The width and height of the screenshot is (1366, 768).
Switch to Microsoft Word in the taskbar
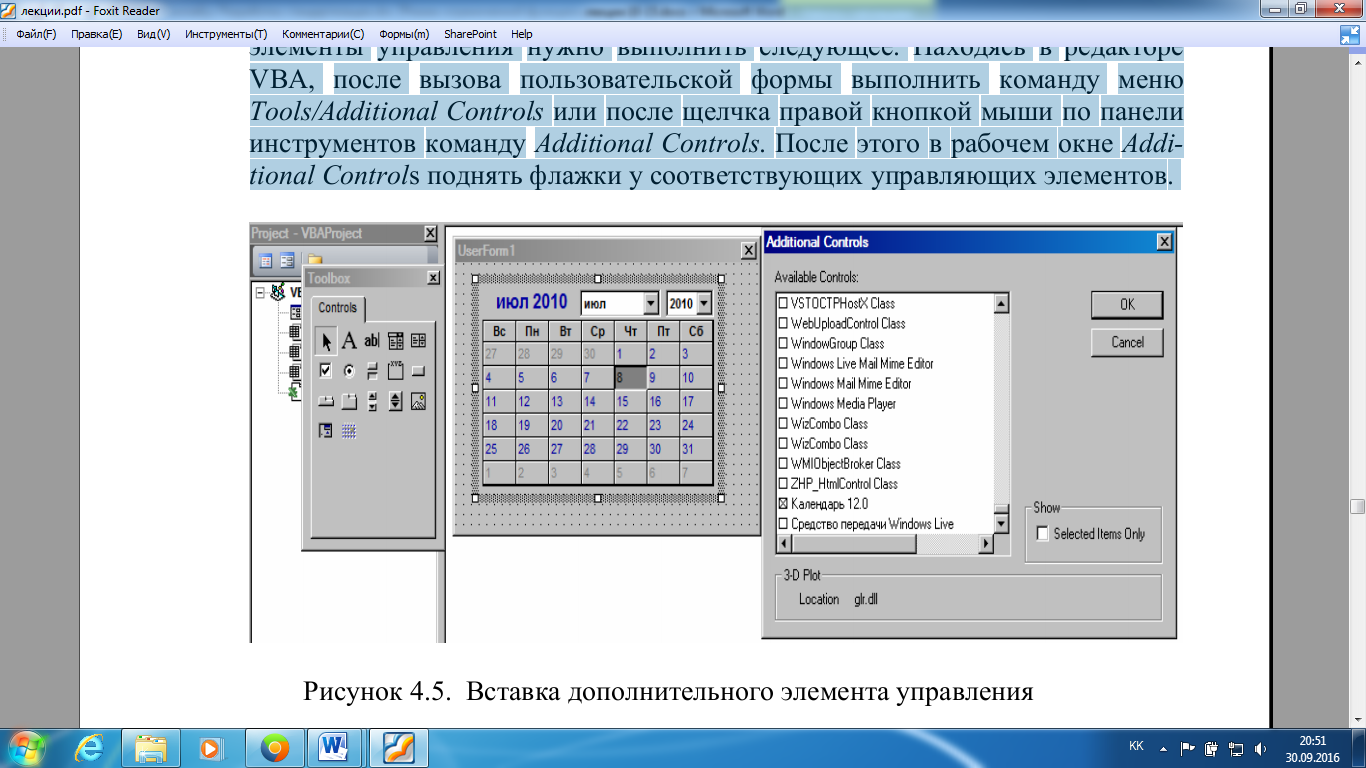[x=335, y=747]
